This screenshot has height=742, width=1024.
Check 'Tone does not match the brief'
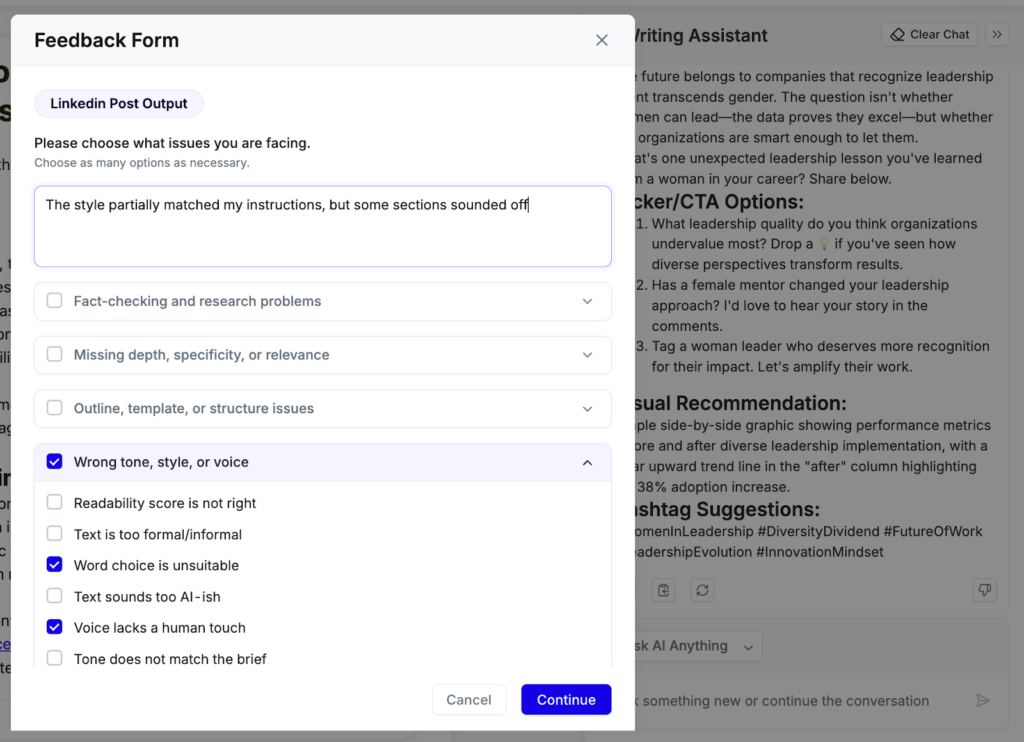tap(54, 658)
